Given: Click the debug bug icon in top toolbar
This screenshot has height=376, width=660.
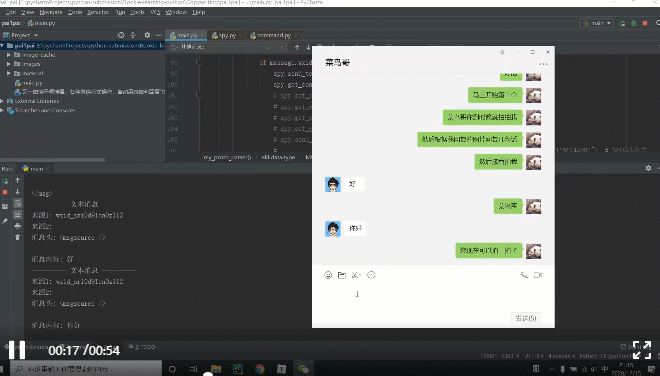Looking at the screenshot, I should (x=633, y=23).
